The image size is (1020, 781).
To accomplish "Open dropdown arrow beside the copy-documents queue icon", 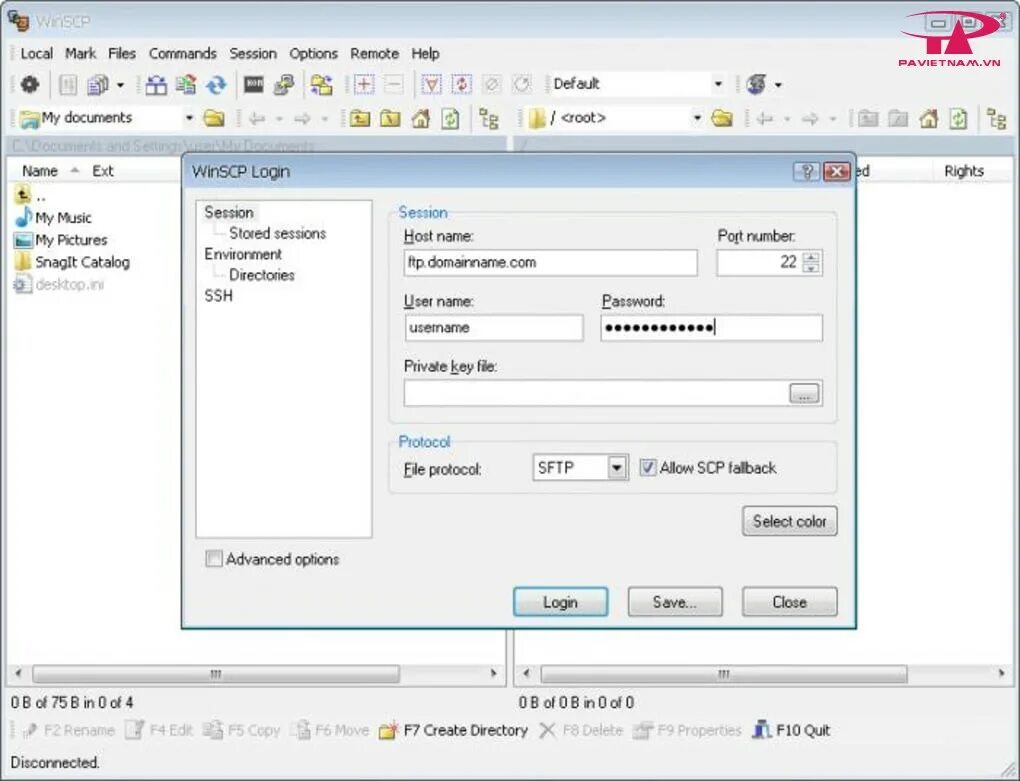I will pyautogui.click(x=120, y=85).
